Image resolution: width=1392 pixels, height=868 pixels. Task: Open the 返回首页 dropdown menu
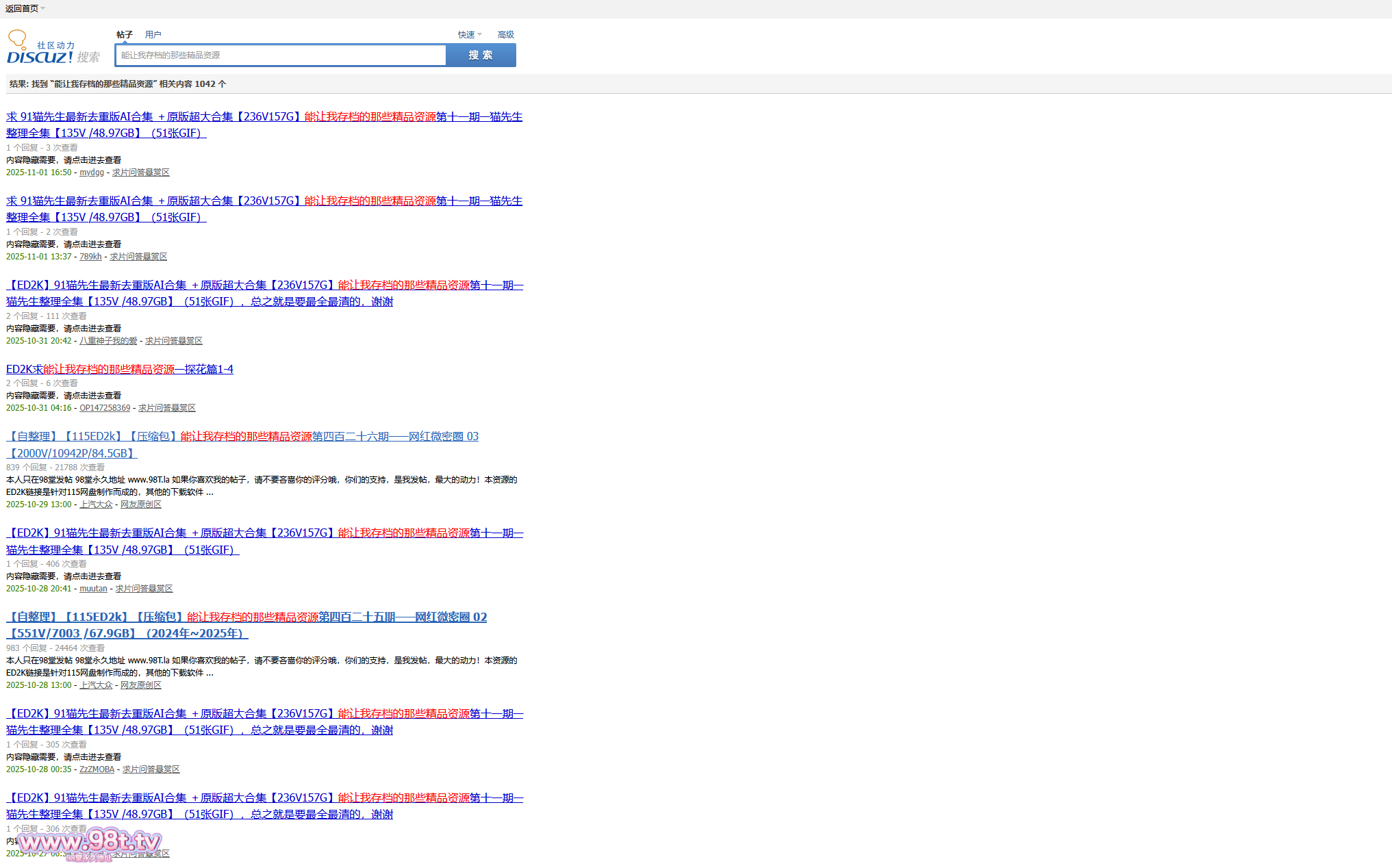pos(25,9)
